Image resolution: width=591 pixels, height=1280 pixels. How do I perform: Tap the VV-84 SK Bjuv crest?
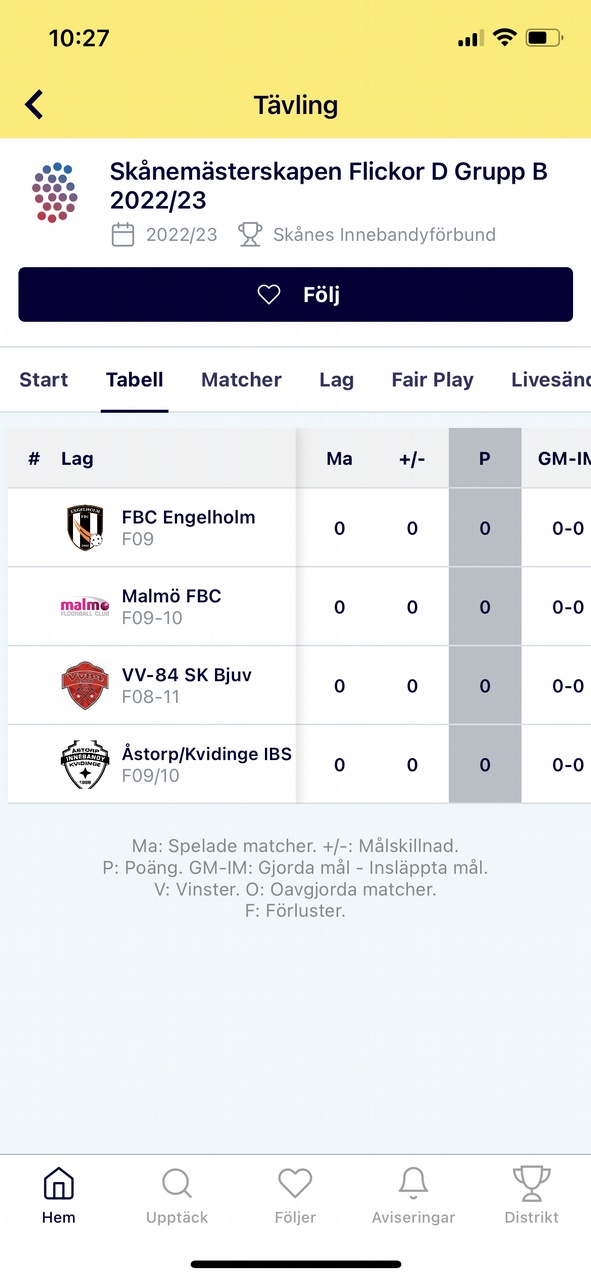tap(85, 685)
